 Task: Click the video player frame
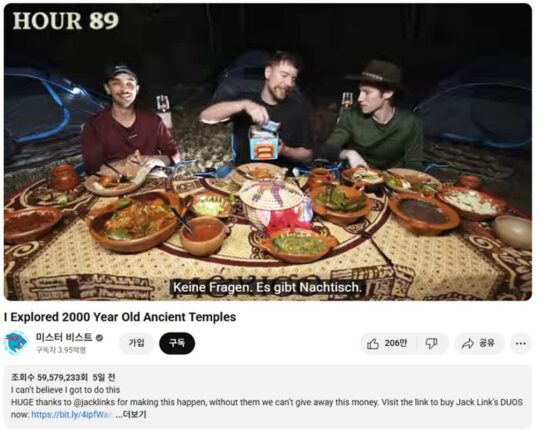click(268, 152)
